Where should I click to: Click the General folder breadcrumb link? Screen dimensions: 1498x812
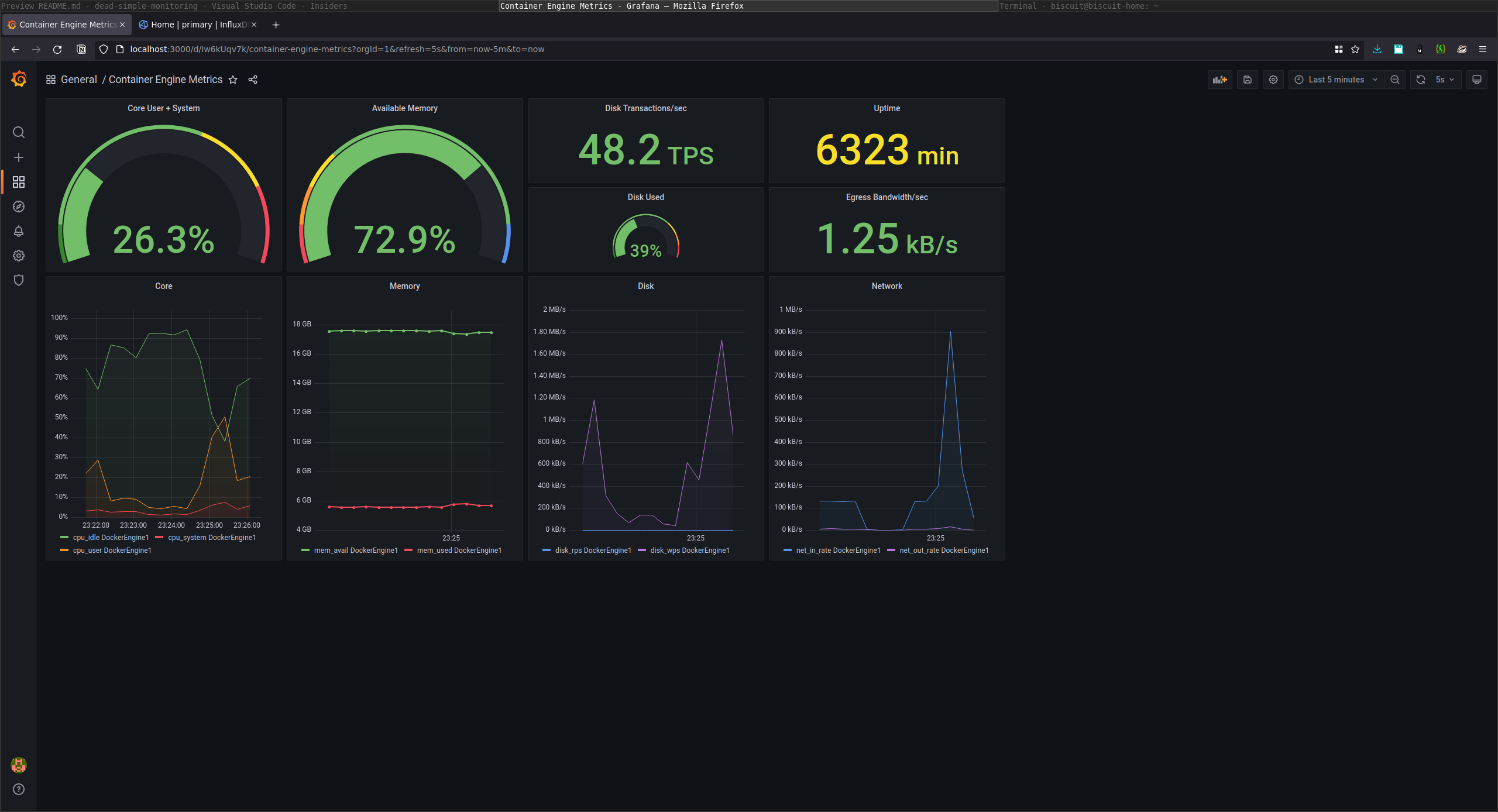coord(78,80)
